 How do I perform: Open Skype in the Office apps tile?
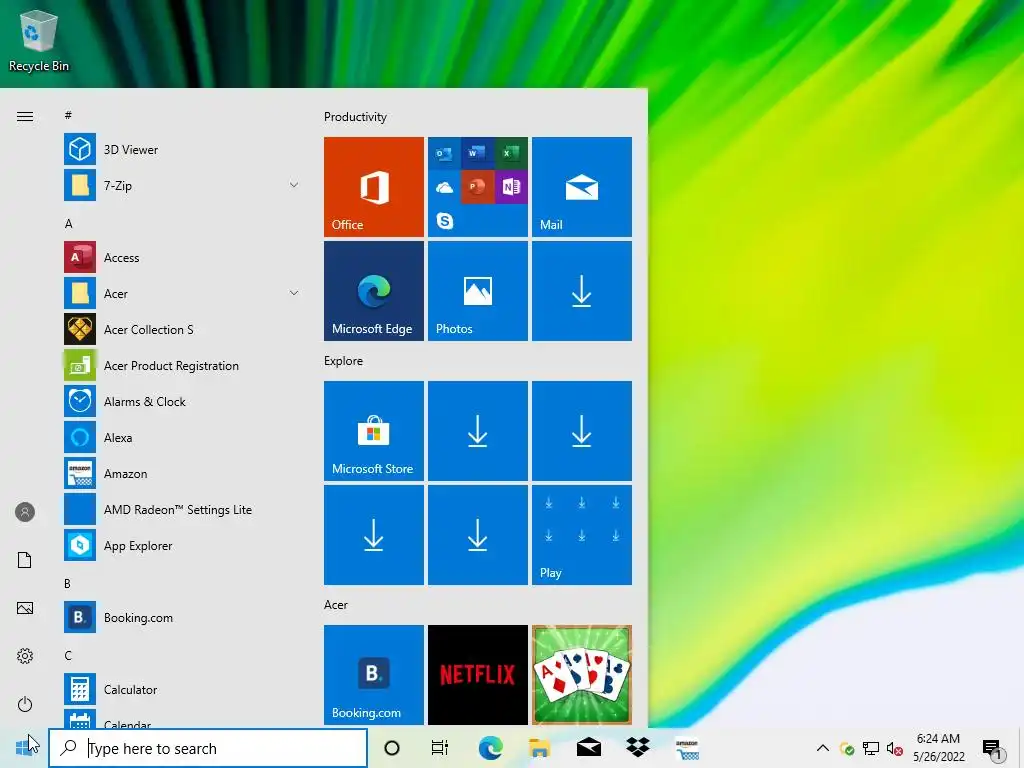[x=444, y=221]
